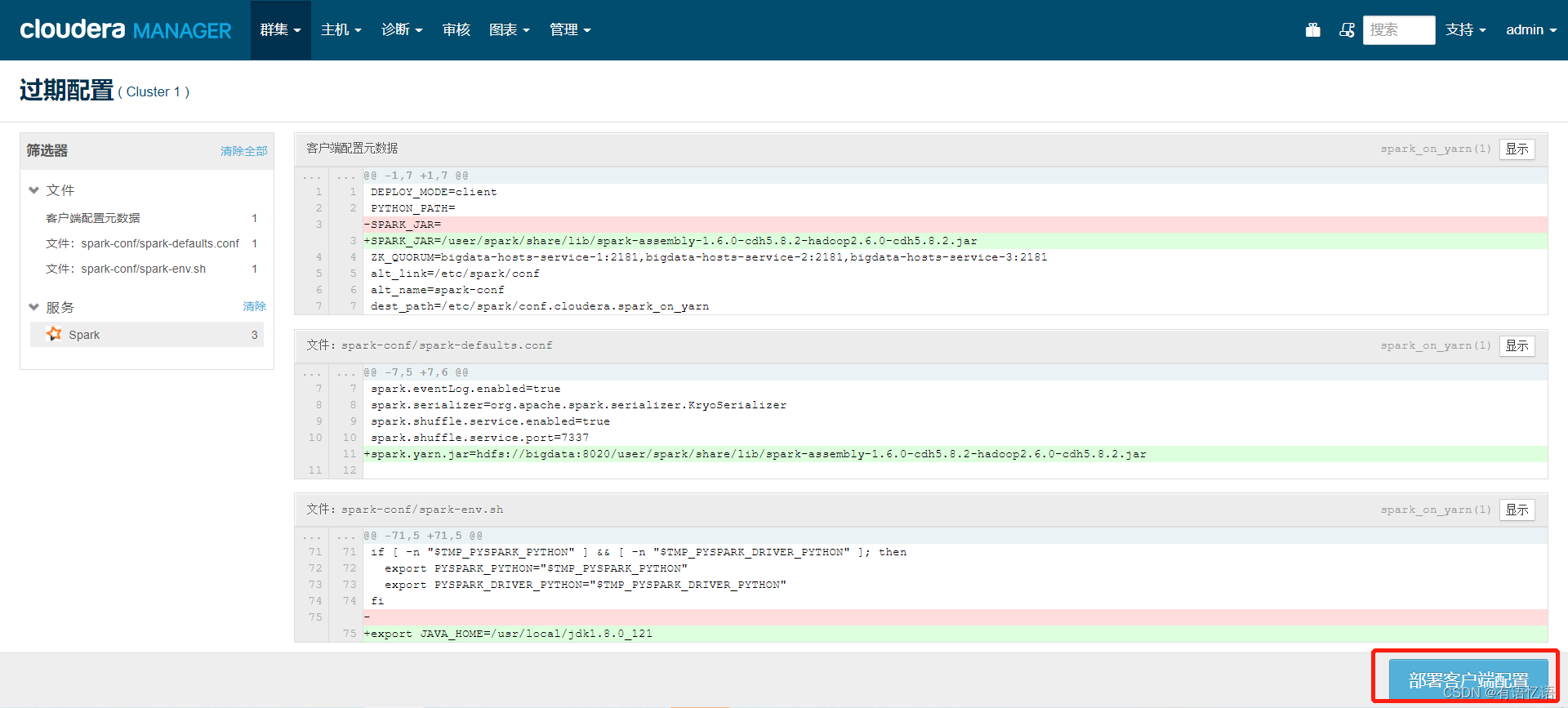Open the 群集 dropdown menu

coord(280,30)
